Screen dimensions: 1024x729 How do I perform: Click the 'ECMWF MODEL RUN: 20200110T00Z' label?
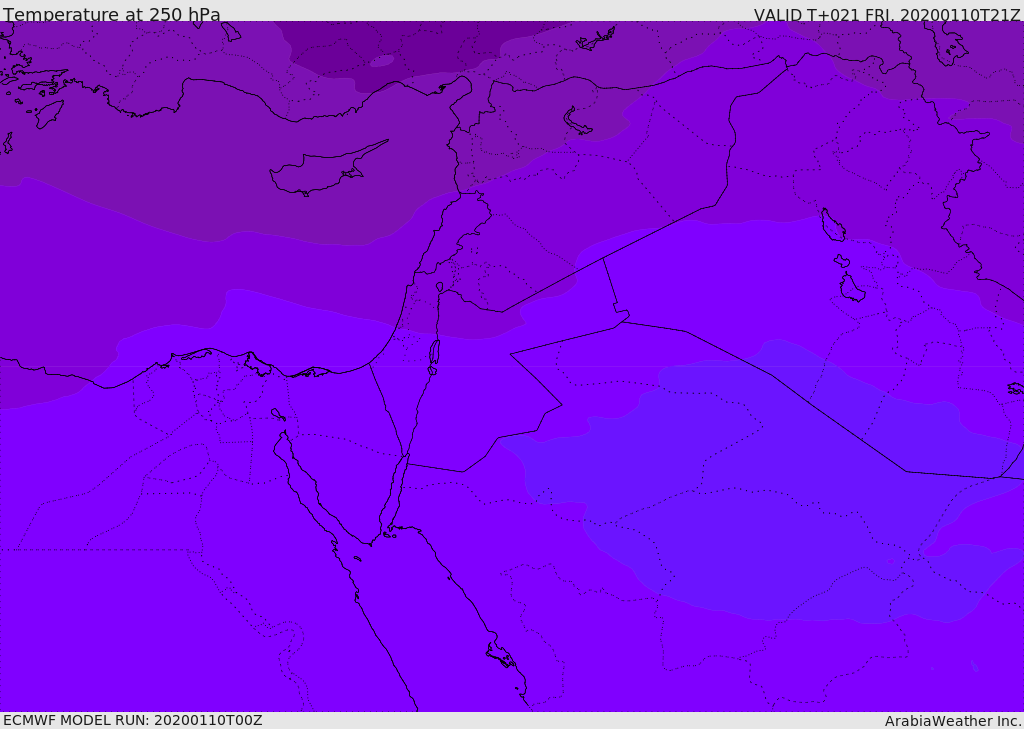133,720
